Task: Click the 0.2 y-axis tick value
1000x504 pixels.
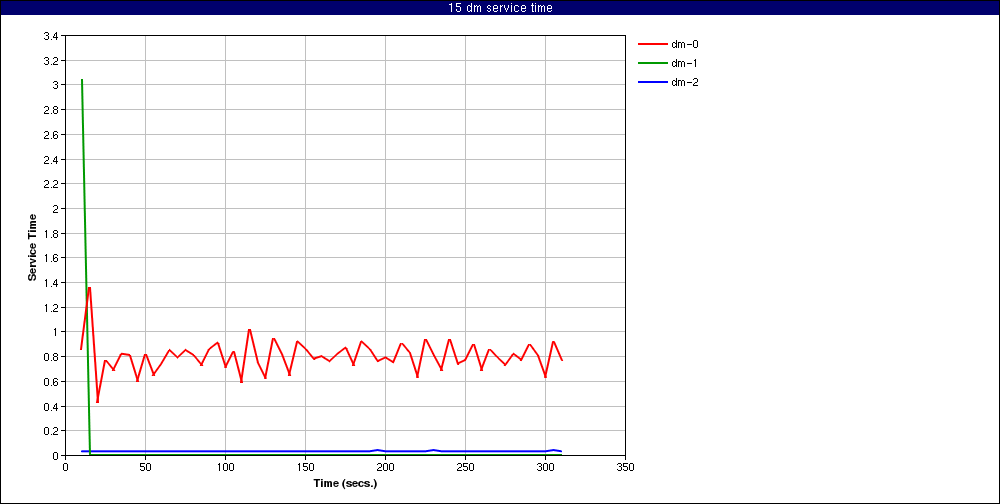Action: (x=51, y=431)
